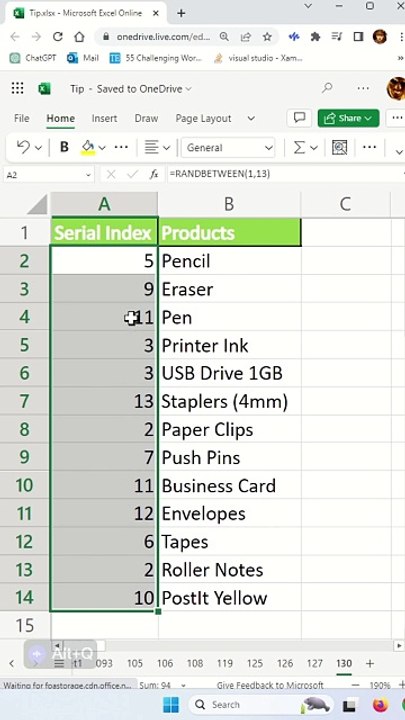Toggle Bold formatting button
The width and height of the screenshot is (405, 720).
(64, 147)
